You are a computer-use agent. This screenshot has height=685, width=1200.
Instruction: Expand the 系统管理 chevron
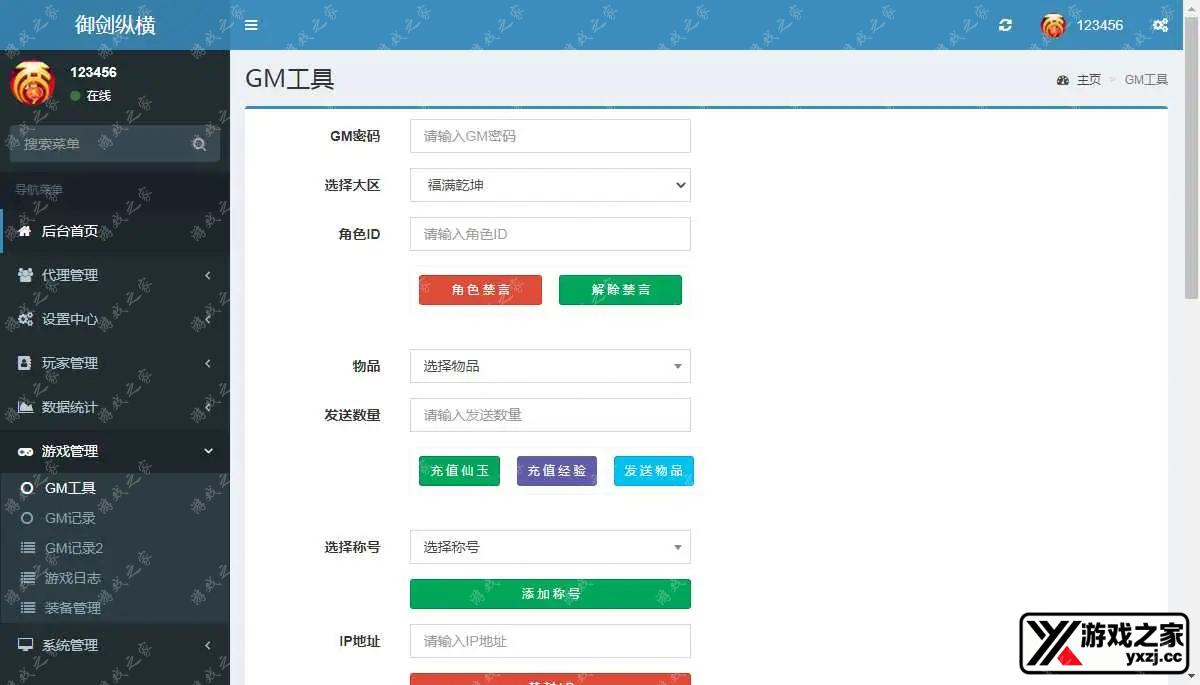coord(208,645)
